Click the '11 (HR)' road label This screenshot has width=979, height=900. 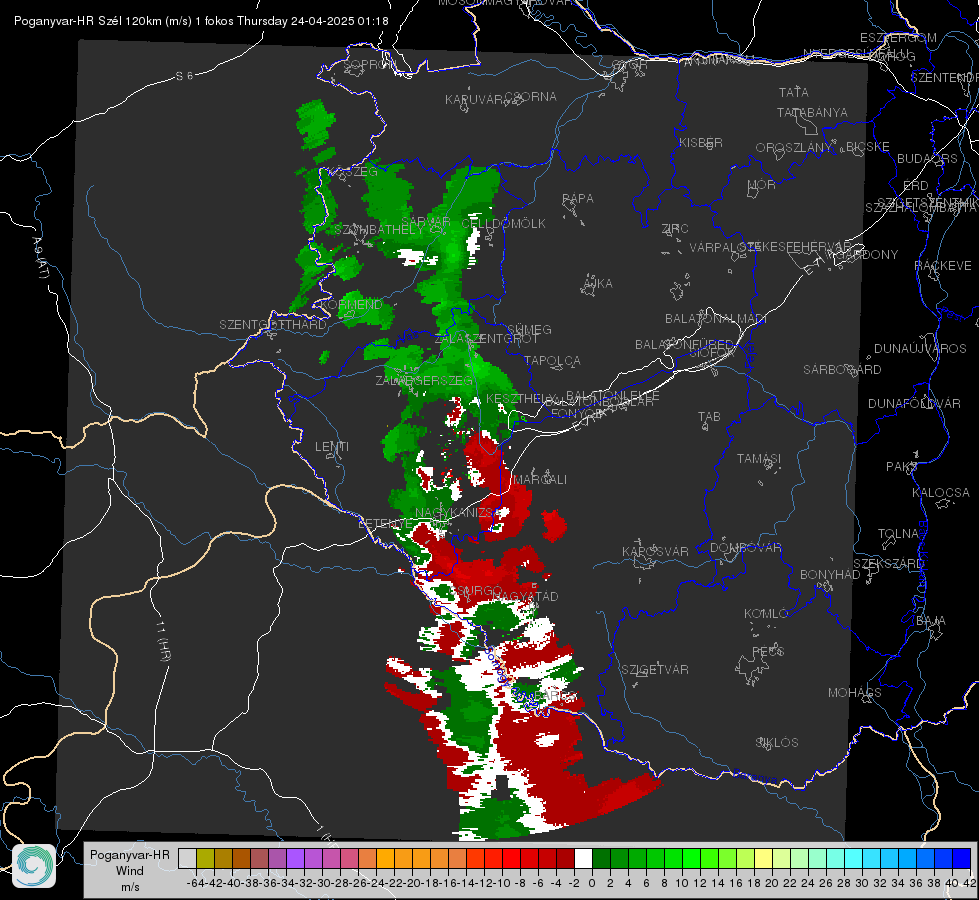pos(163,641)
